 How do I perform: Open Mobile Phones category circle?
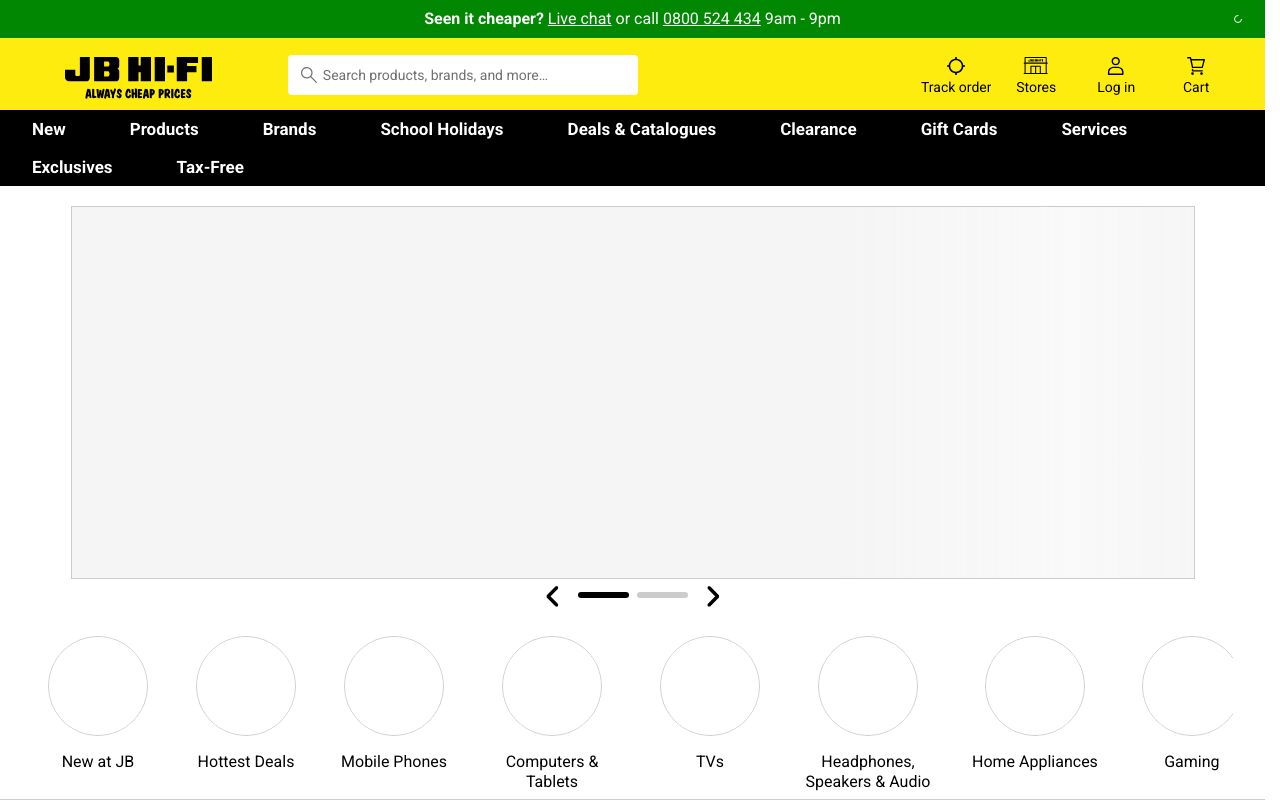[x=394, y=686]
